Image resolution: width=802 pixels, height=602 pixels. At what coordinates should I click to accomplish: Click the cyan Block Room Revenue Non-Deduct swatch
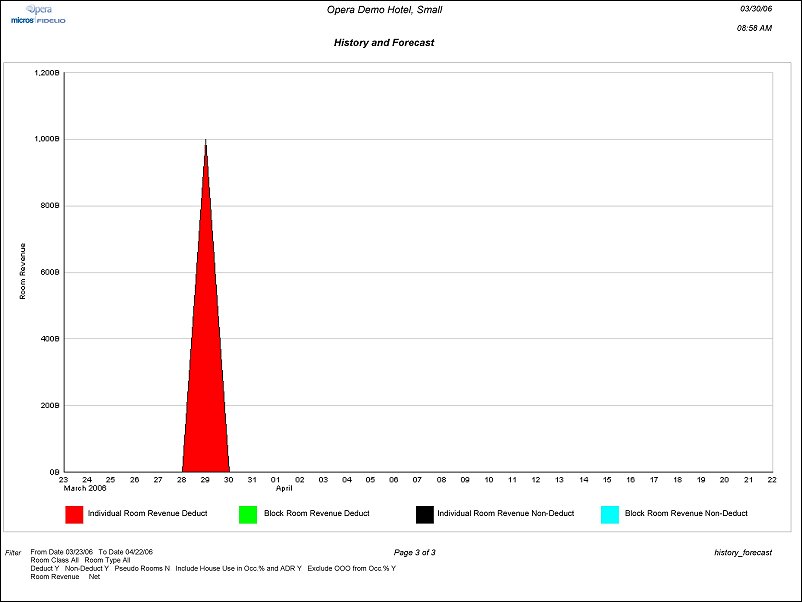[x=610, y=514]
